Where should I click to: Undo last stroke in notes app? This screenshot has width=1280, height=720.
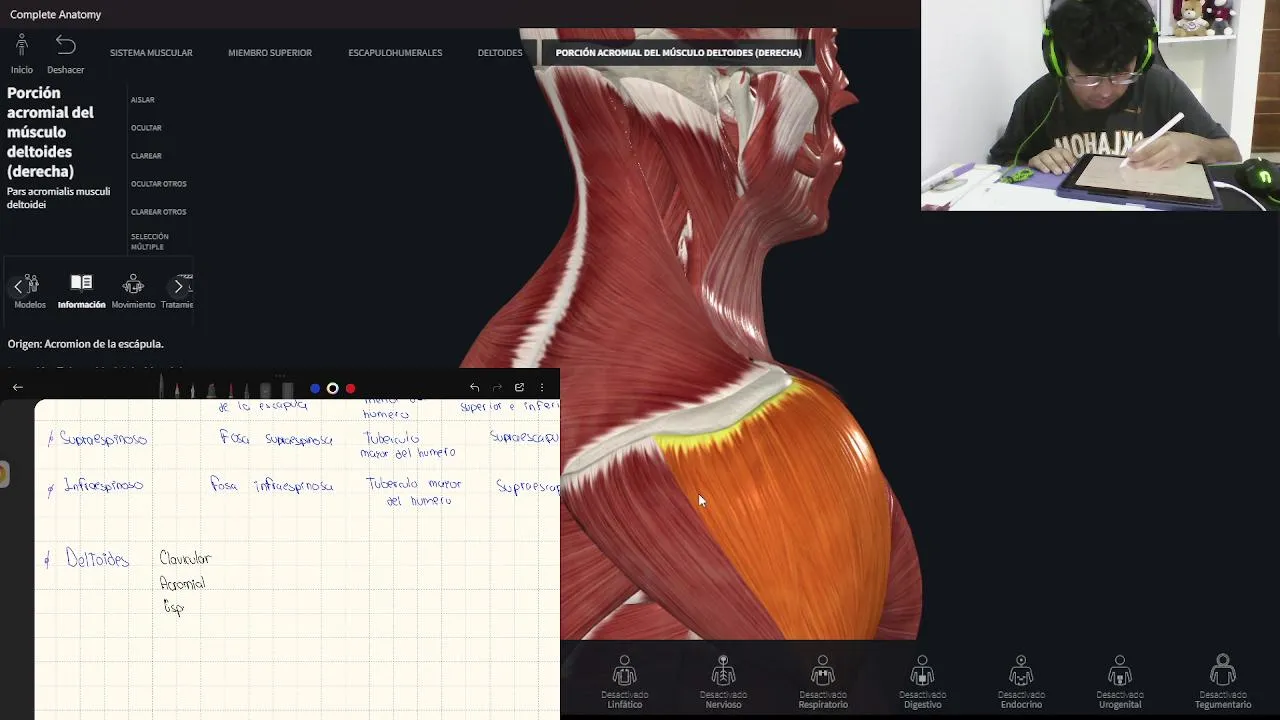tap(474, 387)
